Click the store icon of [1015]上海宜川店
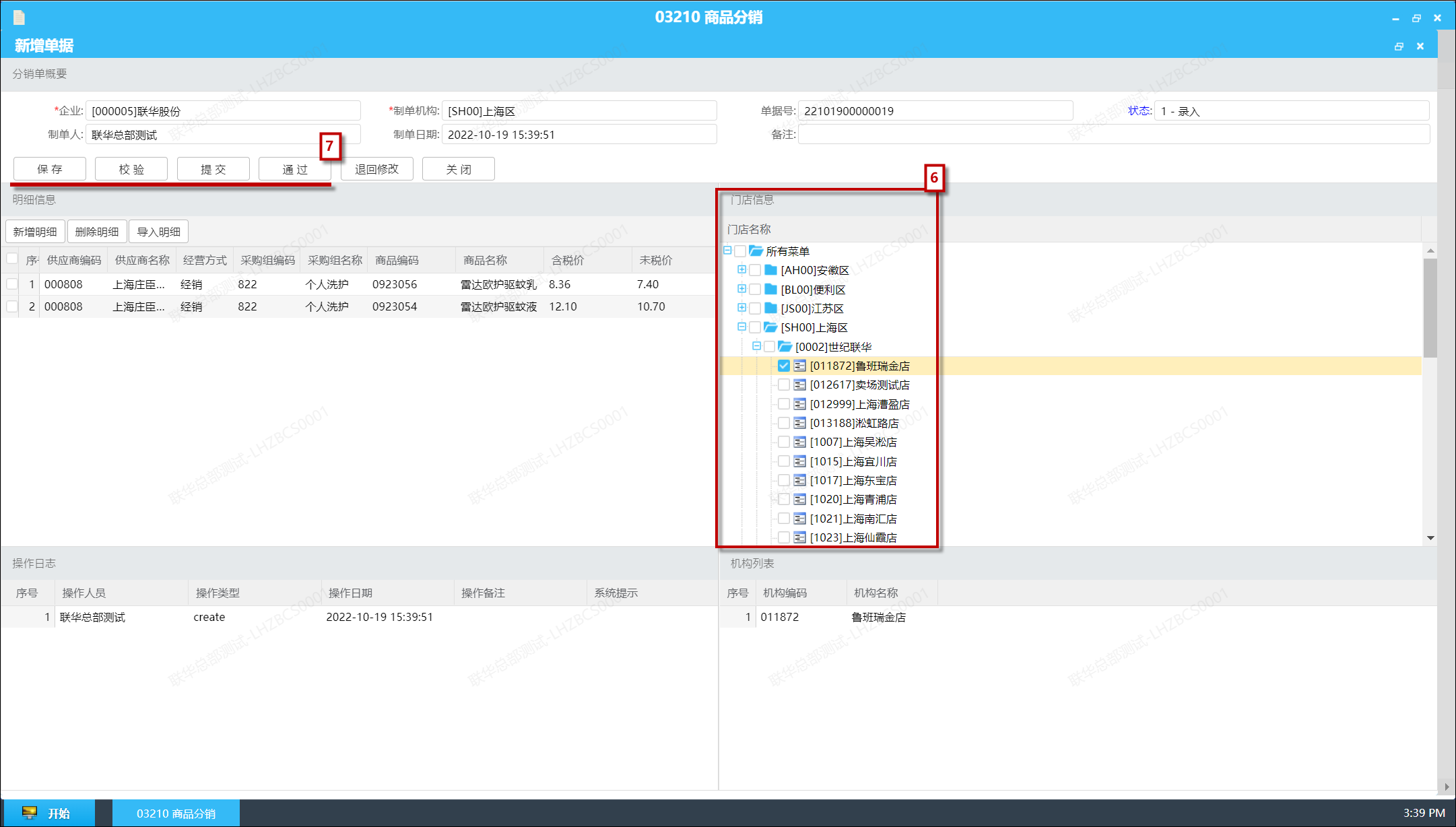 800,461
